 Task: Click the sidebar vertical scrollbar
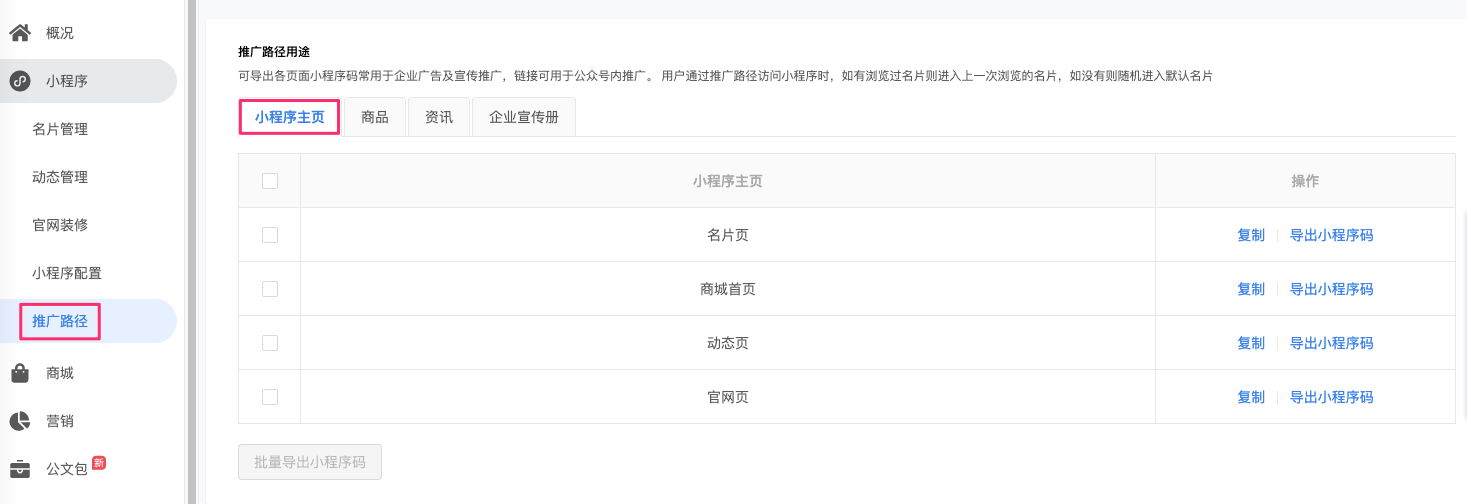pyautogui.click(x=192, y=252)
